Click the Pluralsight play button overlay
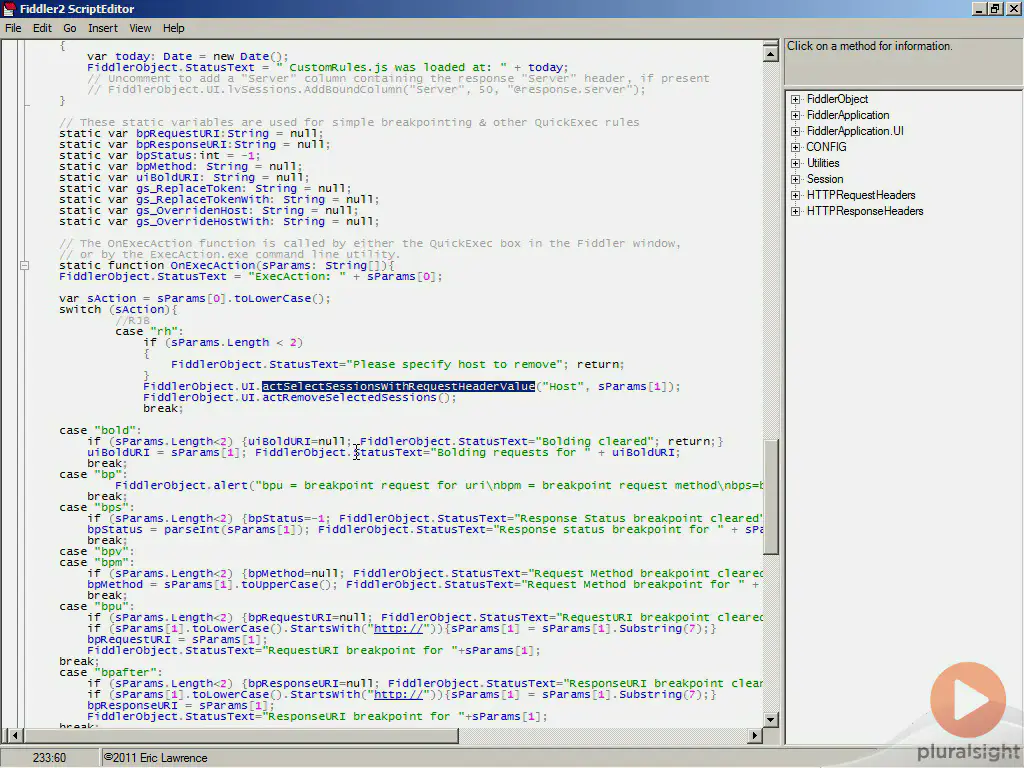Screen dimensions: 1024x768 [968, 701]
